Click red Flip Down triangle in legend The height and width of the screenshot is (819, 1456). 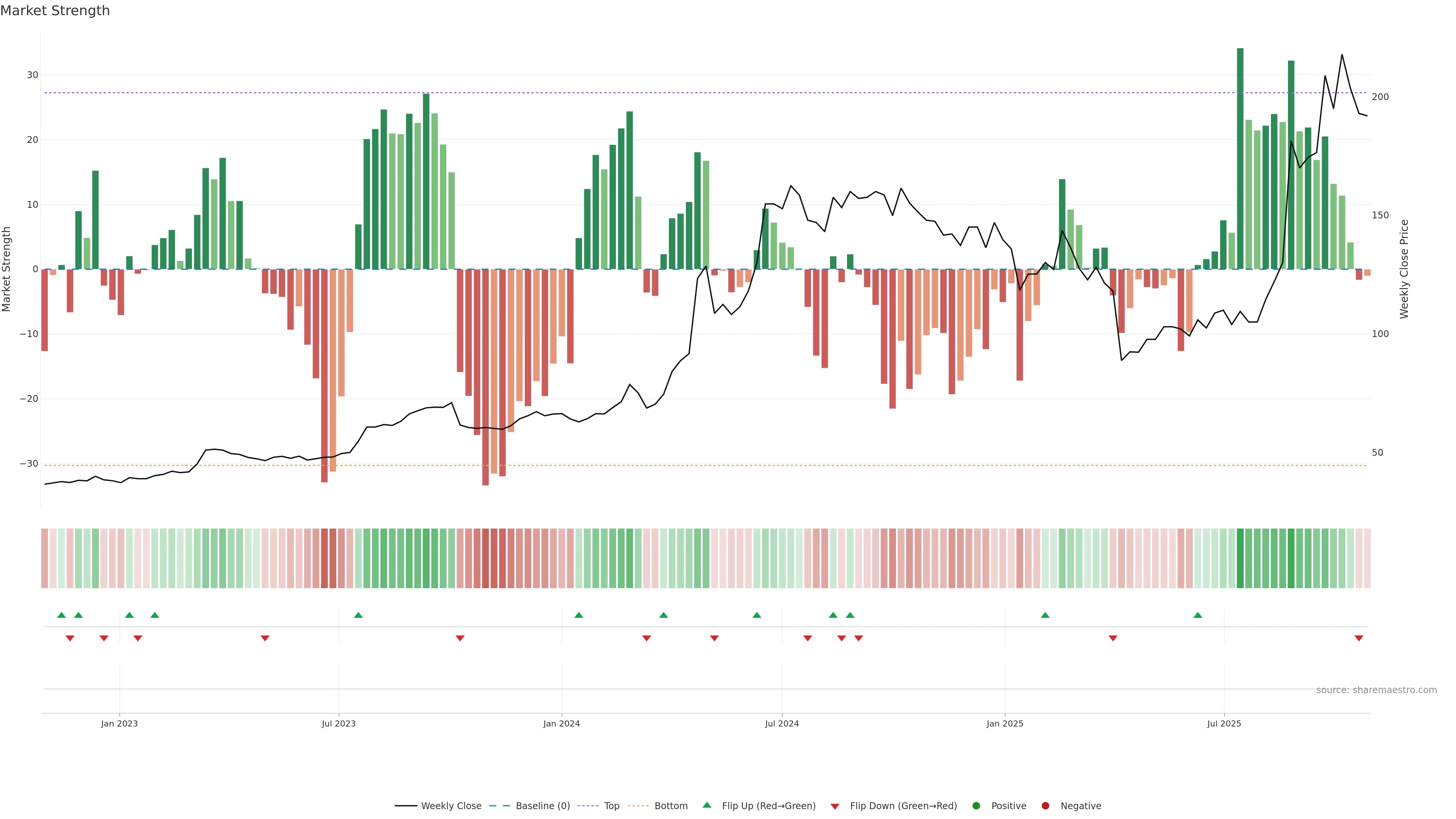point(835,806)
